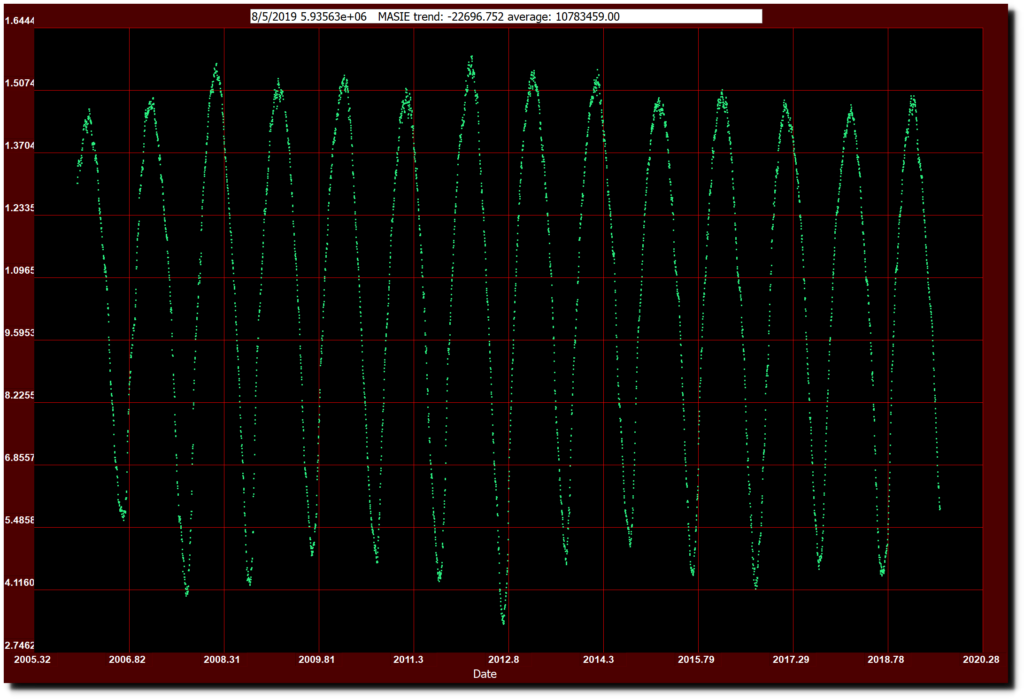Click the x-axis label 2017.29

[791, 660]
